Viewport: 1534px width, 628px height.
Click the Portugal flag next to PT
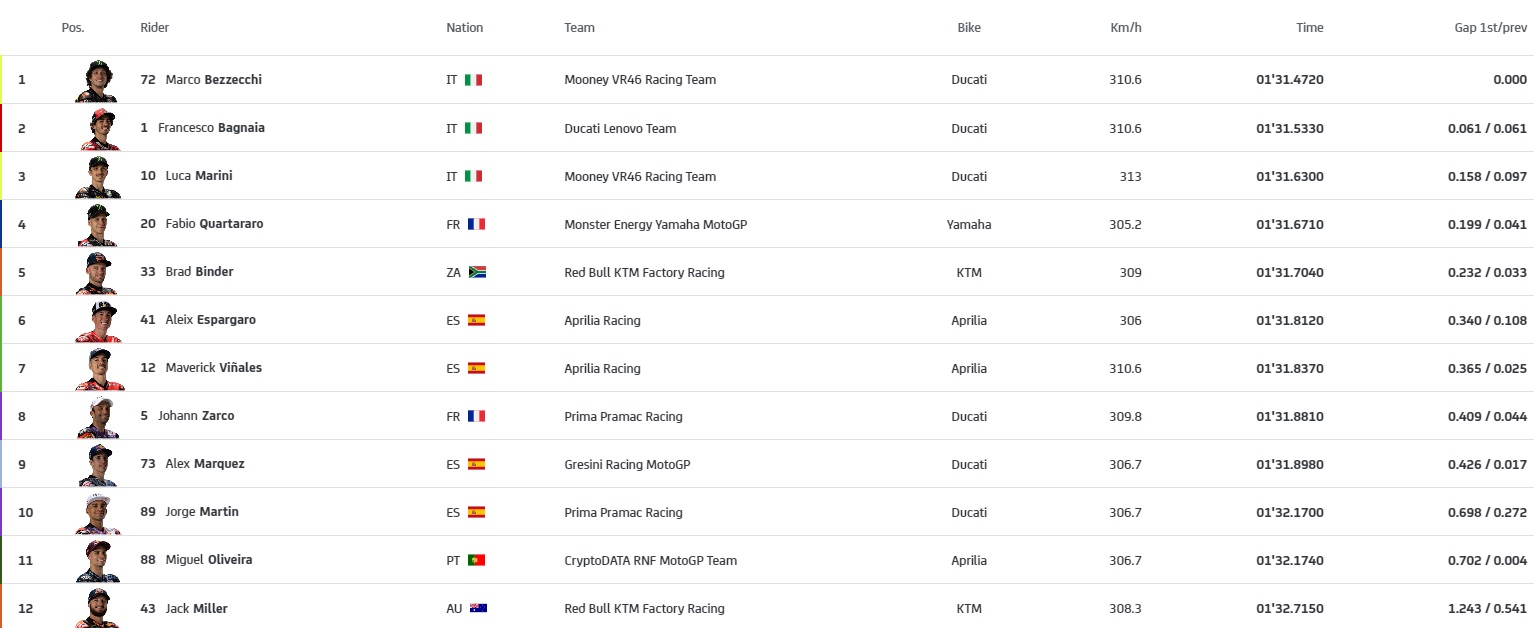tap(476, 560)
